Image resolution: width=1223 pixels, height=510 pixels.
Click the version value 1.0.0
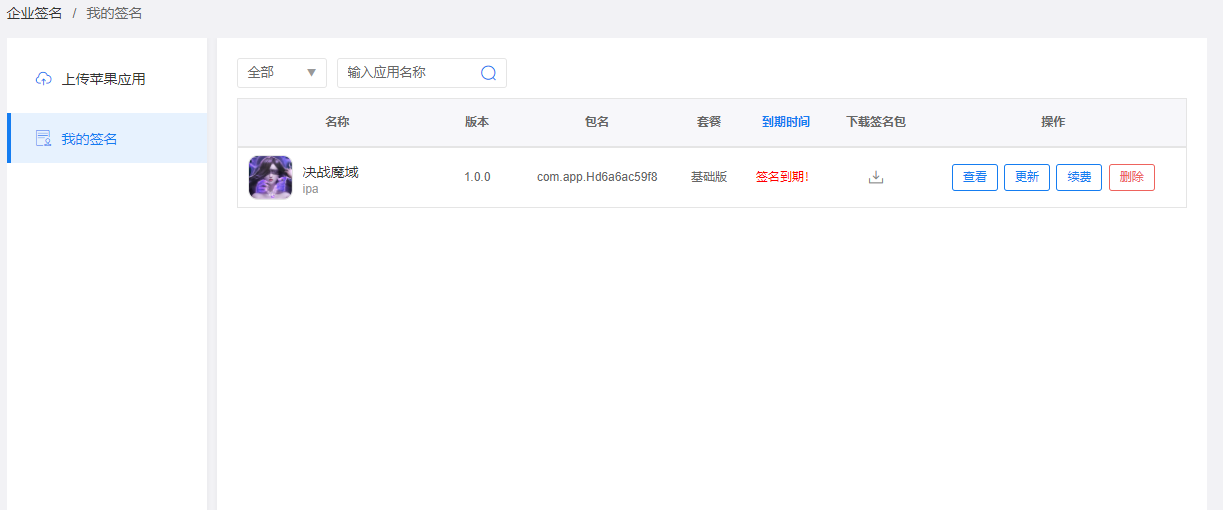[x=477, y=177]
